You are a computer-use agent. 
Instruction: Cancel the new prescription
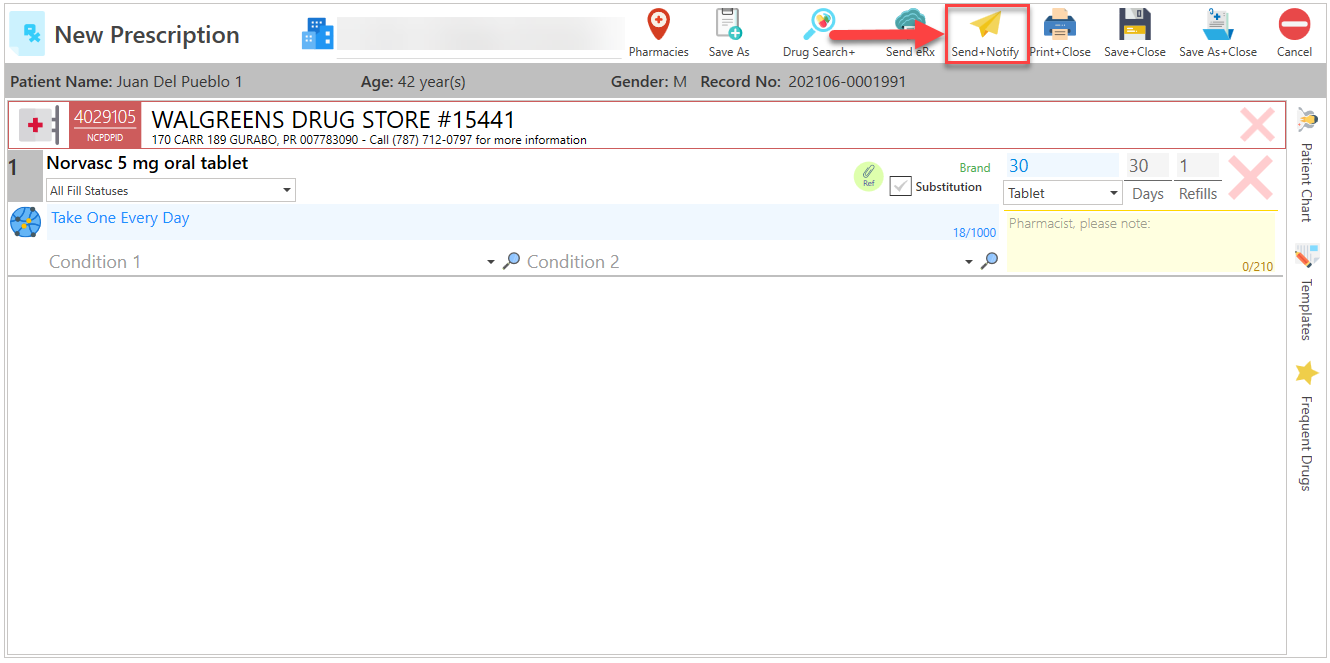pos(1294,24)
